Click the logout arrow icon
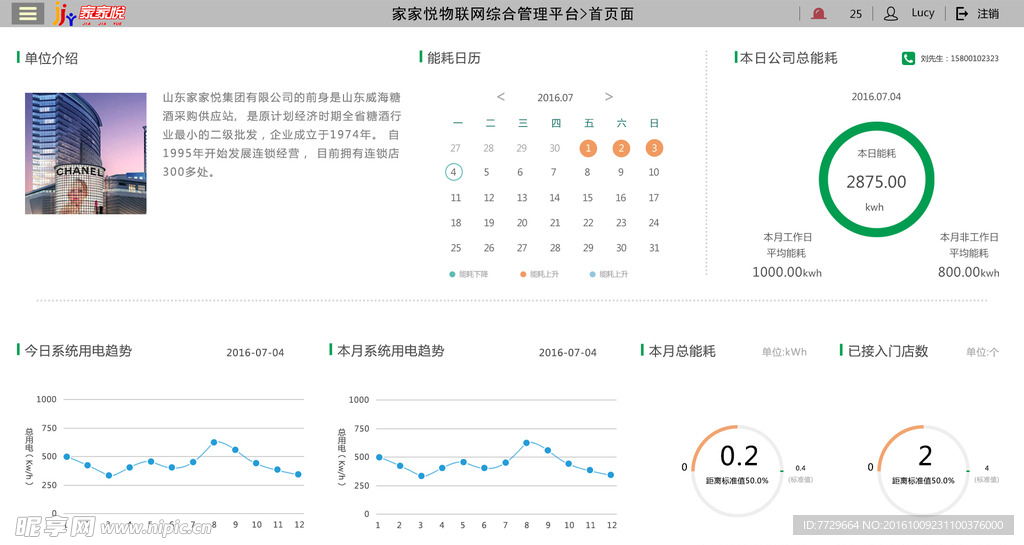 [962, 13]
